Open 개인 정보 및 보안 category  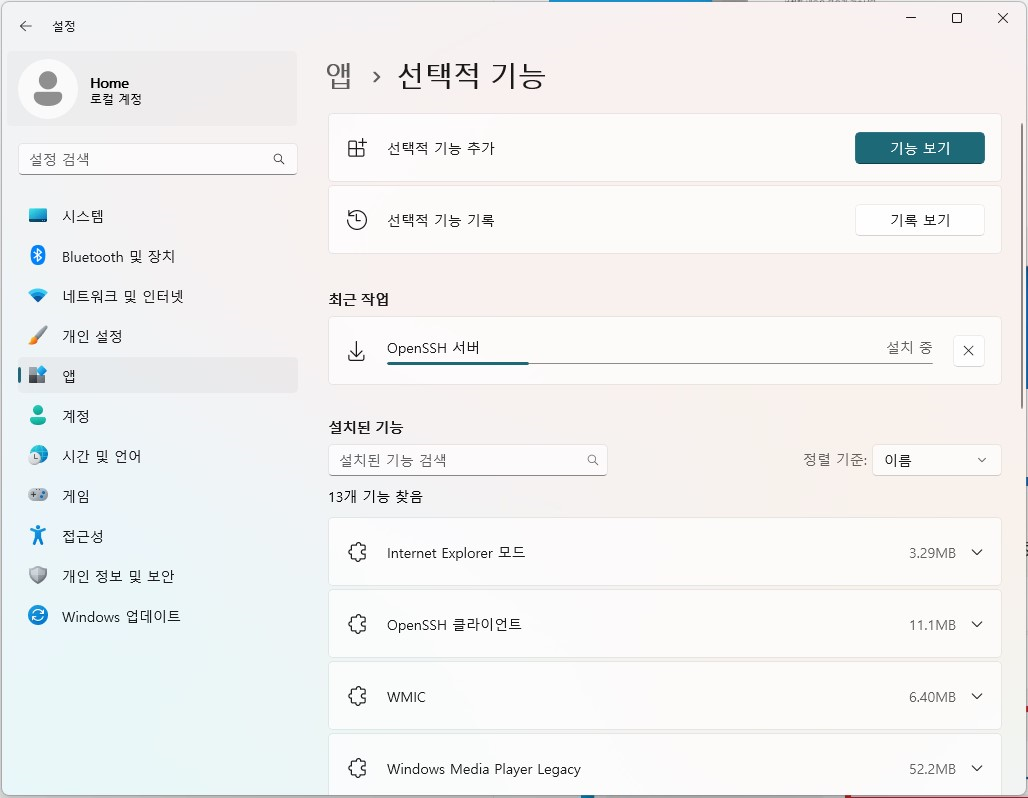pos(158,575)
